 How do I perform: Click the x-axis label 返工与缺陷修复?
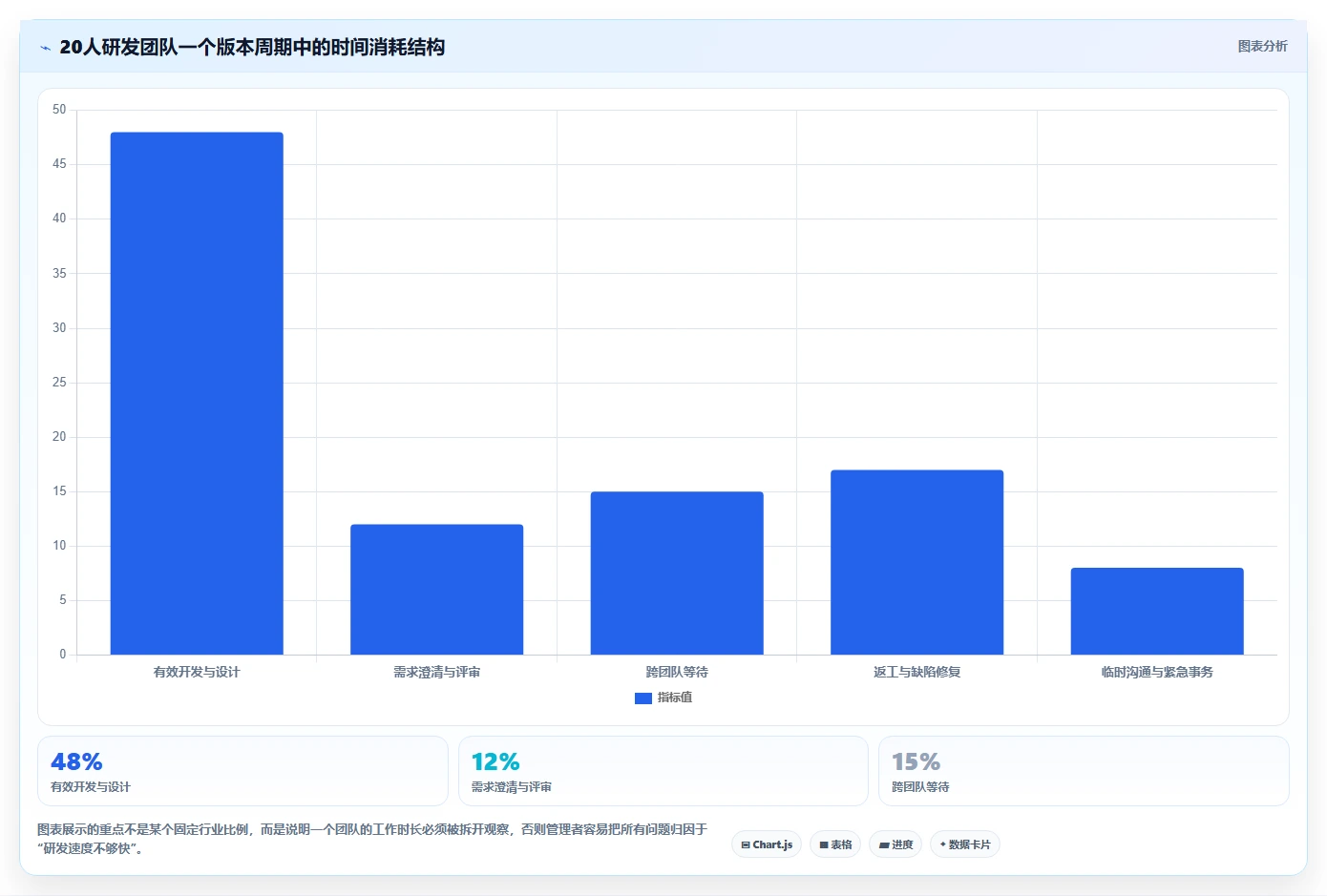coord(917,672)
